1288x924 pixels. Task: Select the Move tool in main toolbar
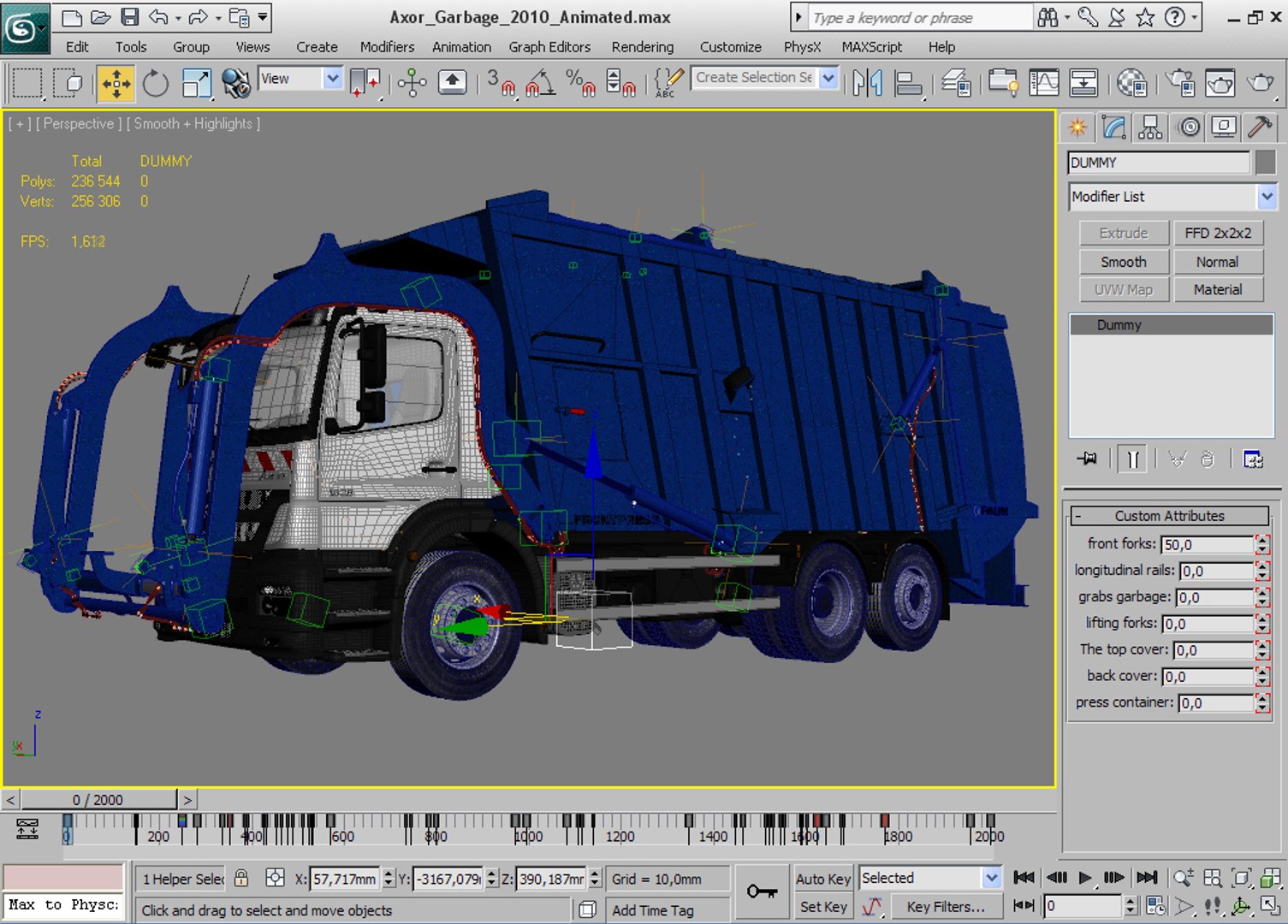(x=116, y=83)
